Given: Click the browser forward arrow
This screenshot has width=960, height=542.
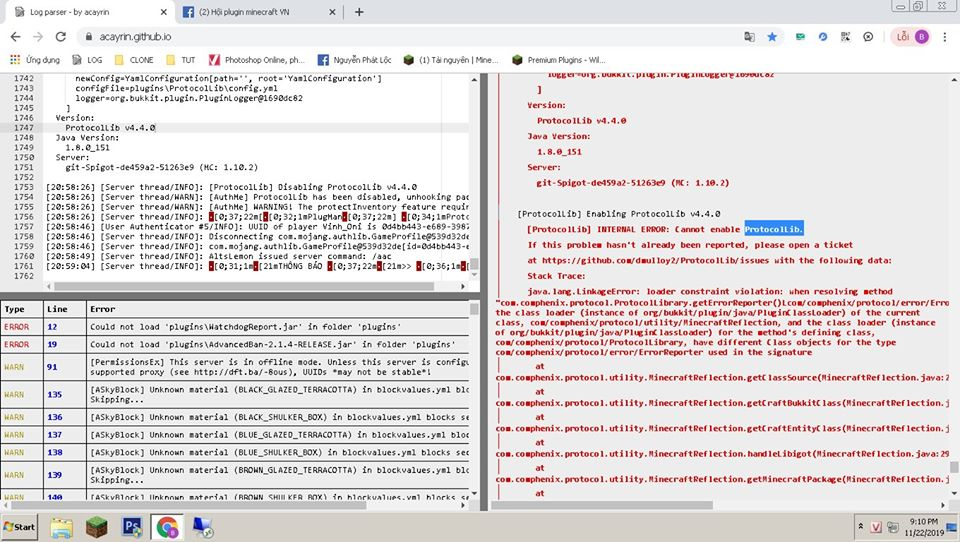Looking at the screenshot, I should 38,37.
